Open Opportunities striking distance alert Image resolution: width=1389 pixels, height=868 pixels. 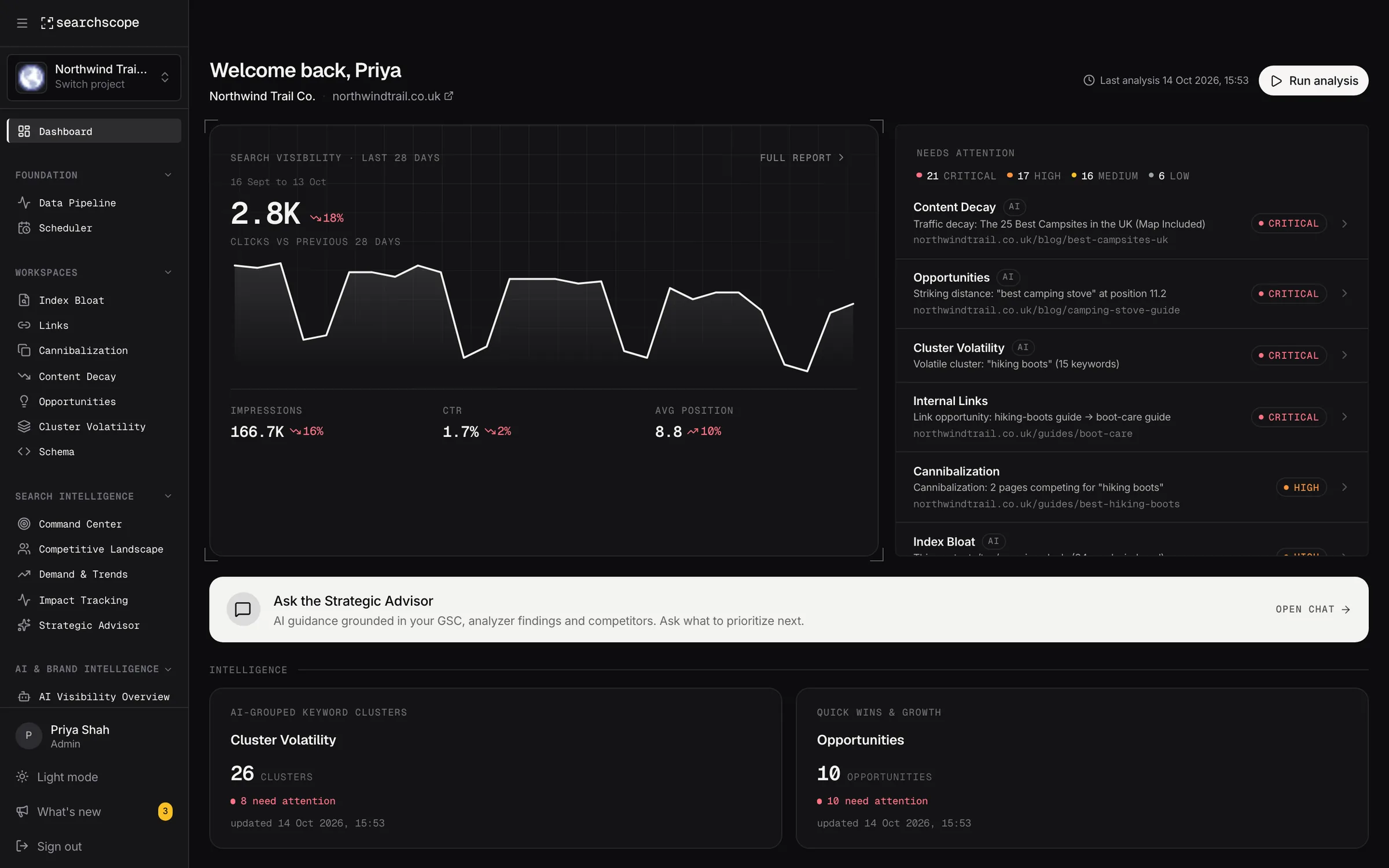pyautogui.click(x=1131, y=293)
